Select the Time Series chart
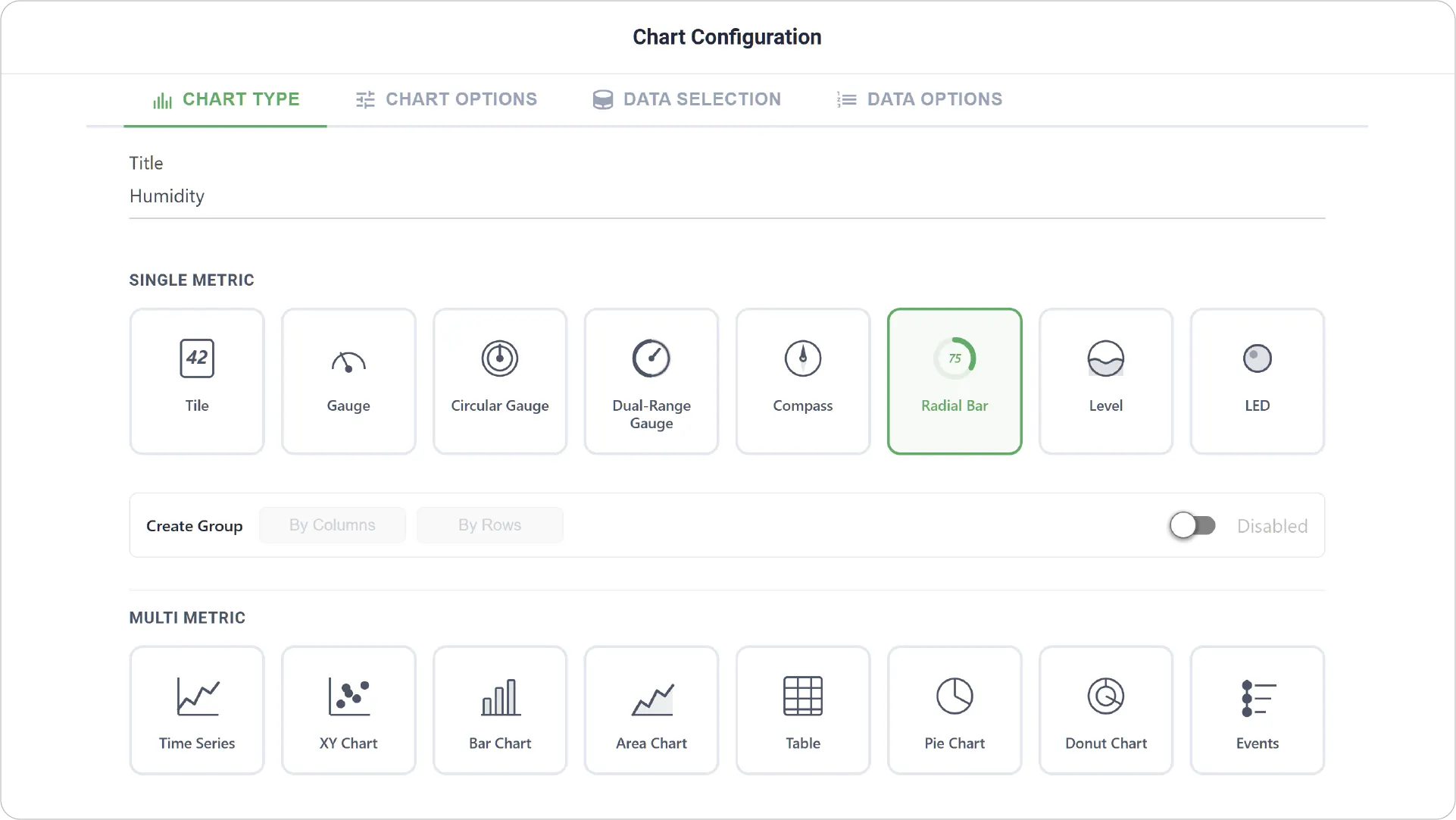1456x820 pixels. point(197,710)
